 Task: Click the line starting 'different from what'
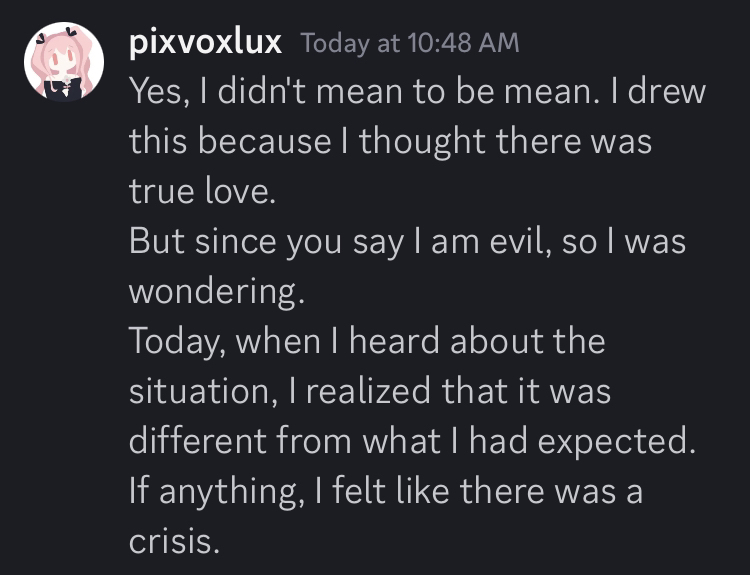[412, 441]
